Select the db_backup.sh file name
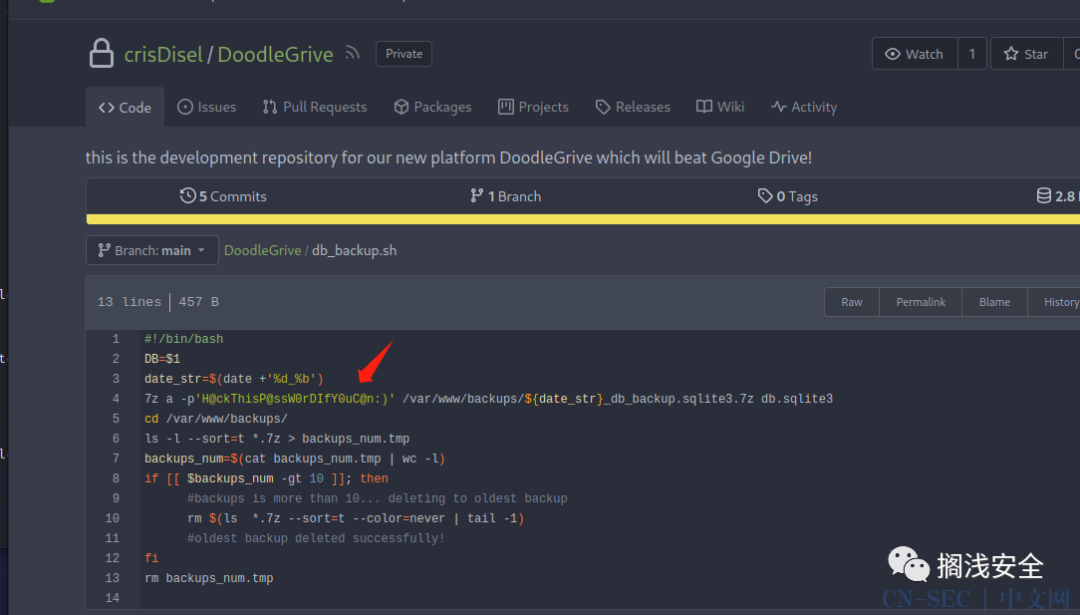This screenshot has height=615, width=1080. click(354, 250)
